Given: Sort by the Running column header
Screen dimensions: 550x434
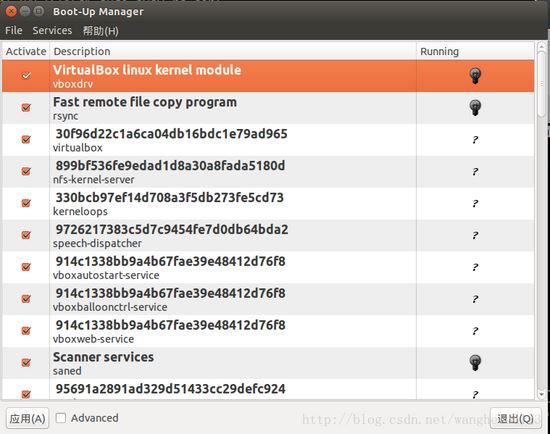Looking at the screenshot, I should coord(475,52).
